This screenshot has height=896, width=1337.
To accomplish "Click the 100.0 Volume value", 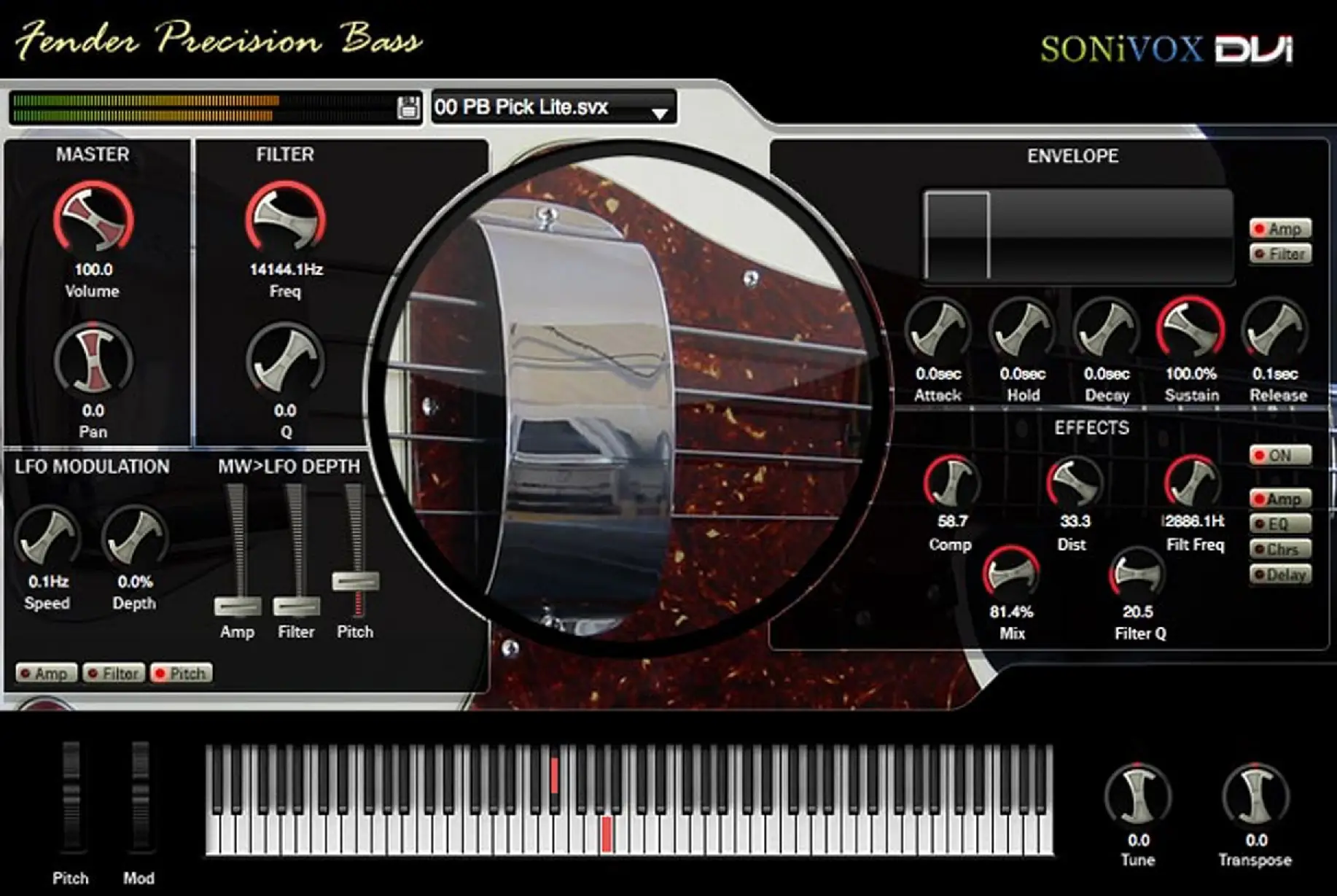I will (93, 269).
